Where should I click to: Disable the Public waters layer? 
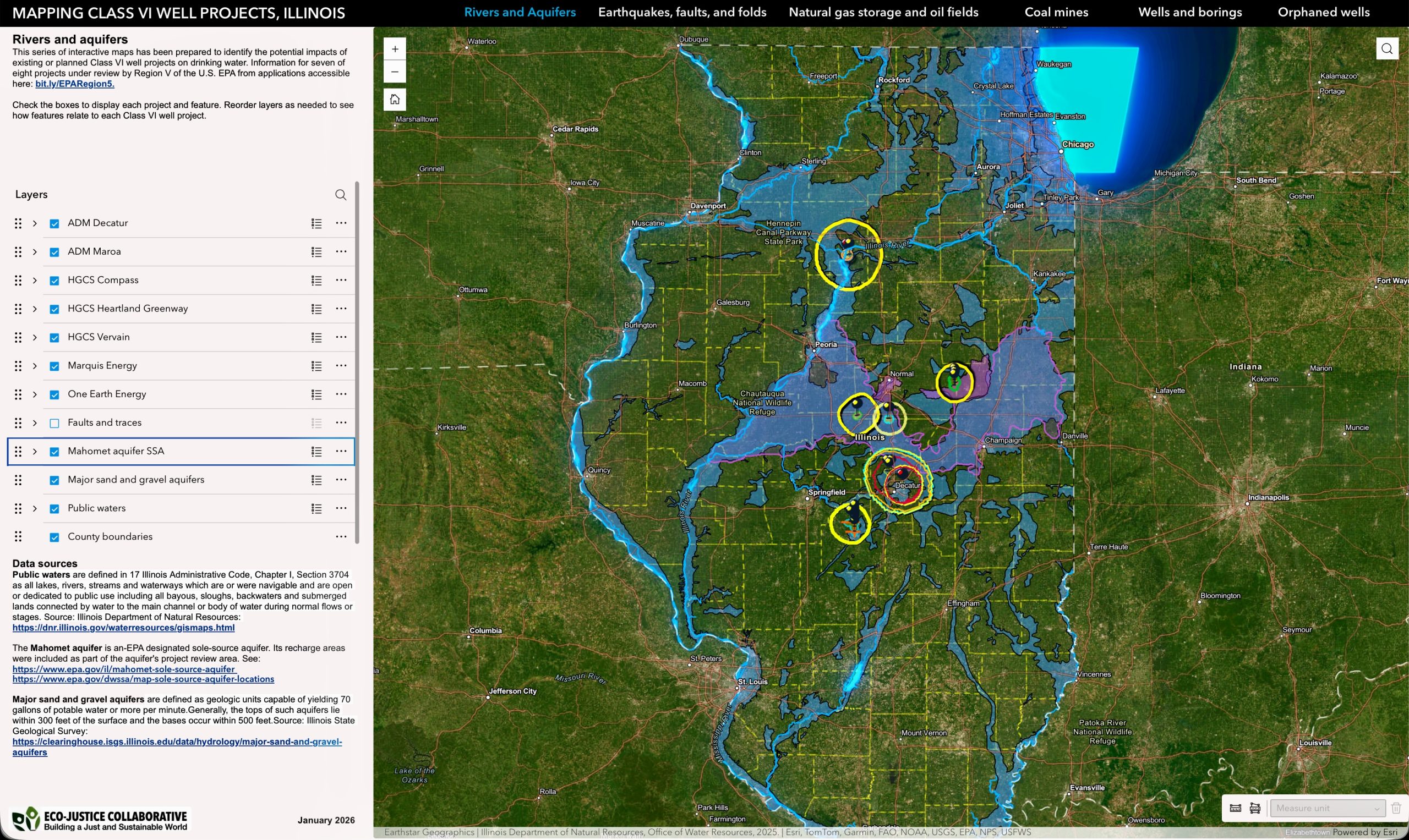[x=54, y=508]
